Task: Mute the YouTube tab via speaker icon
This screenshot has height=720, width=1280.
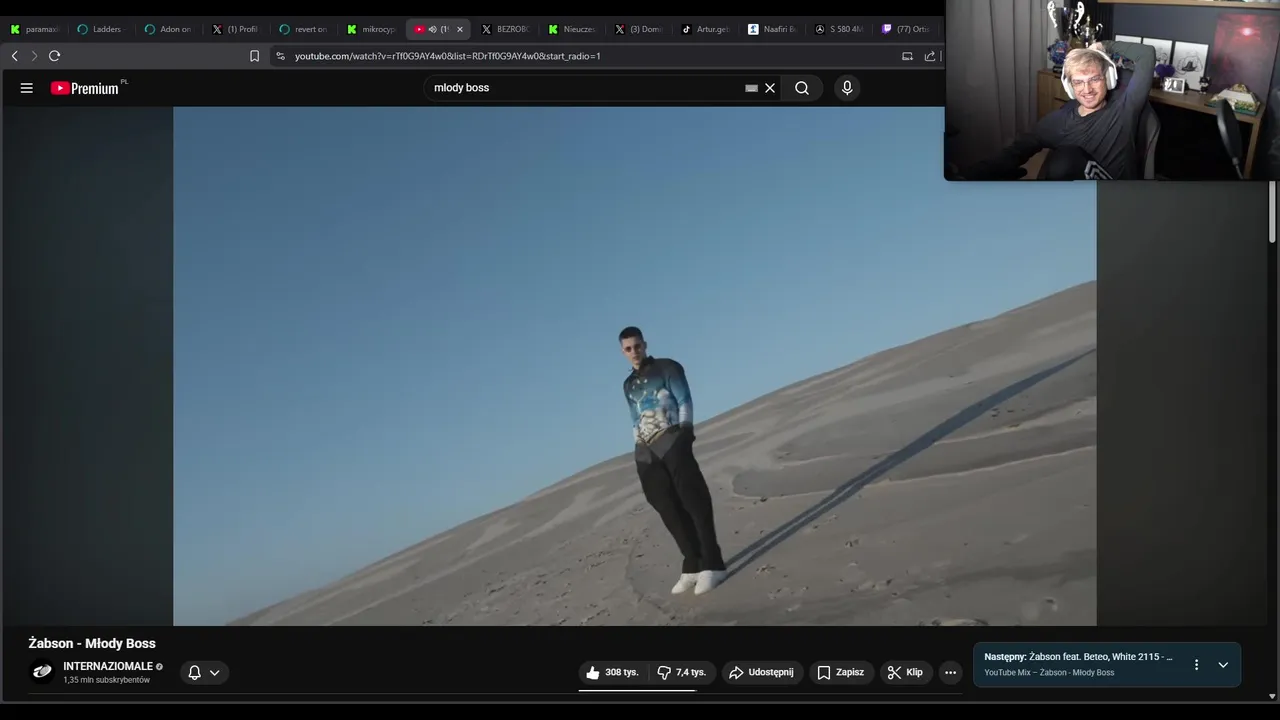Action: pyautogui.click(x=432, y=29)
